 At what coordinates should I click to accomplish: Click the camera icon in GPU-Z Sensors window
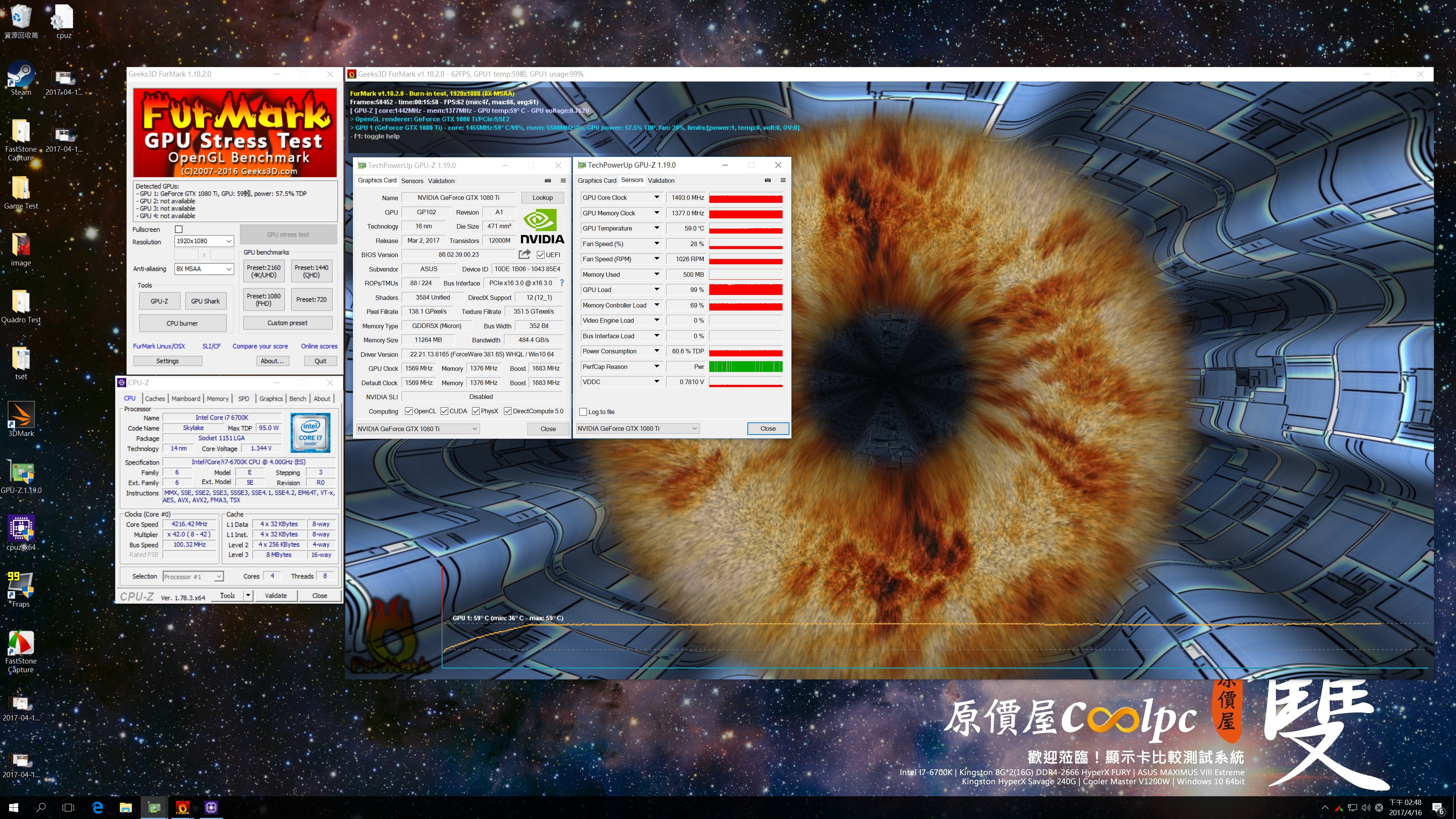[767, 180]
